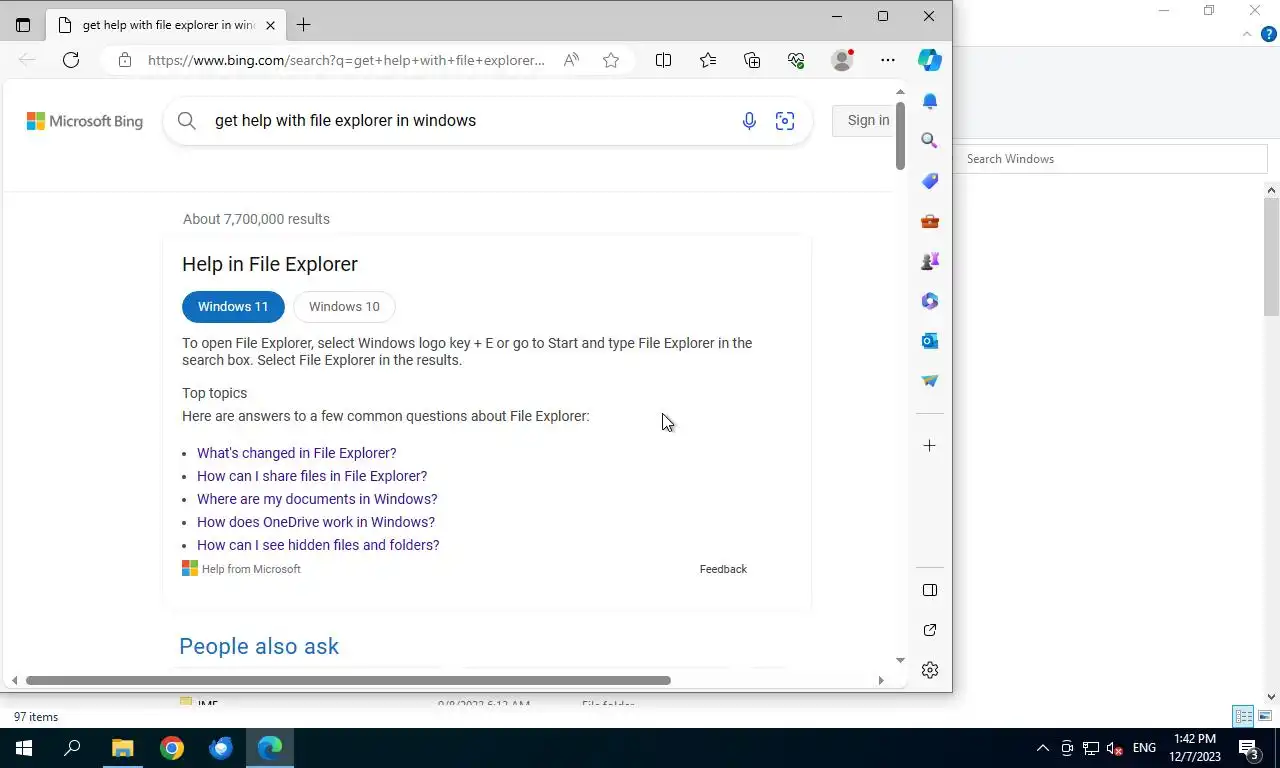Open "What's changed in File Explorer?"

[x=297, y=453]
